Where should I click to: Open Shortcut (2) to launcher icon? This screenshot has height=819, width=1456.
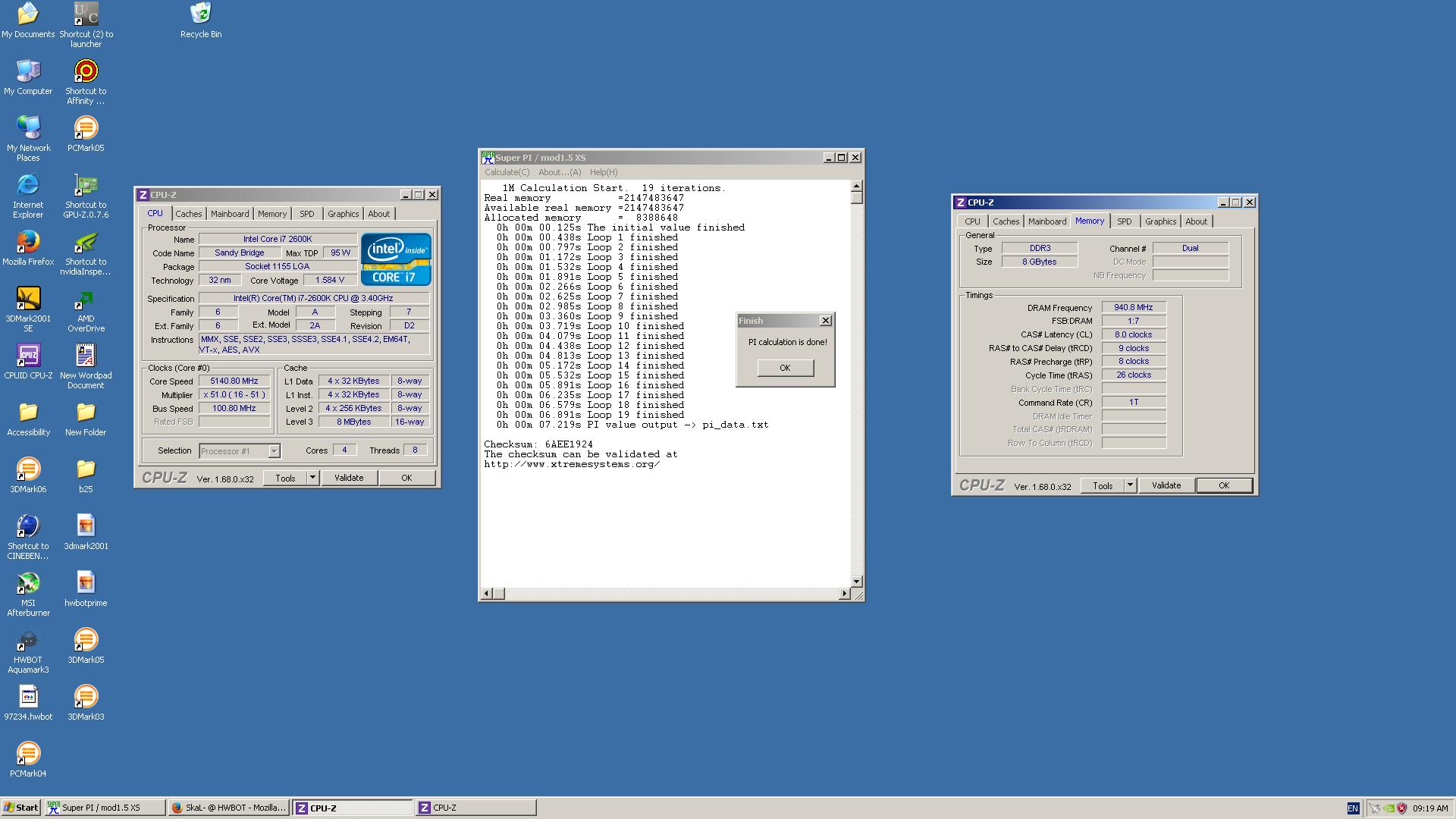86,25
